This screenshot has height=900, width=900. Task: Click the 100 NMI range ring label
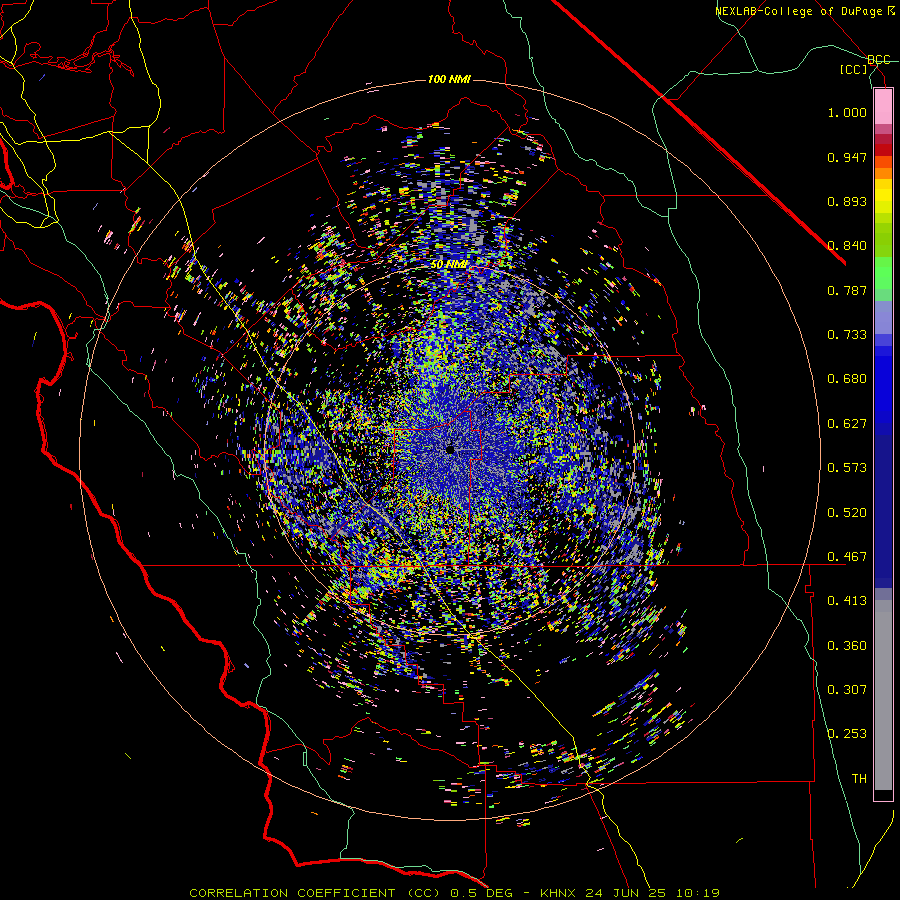click(449, 79)
